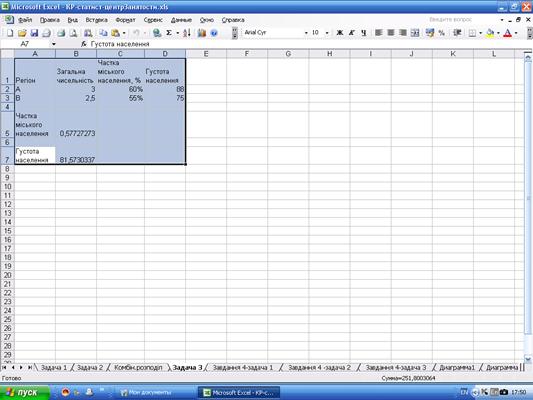
Task: Apply the Percent Style format icon
Action: point(442,33)
